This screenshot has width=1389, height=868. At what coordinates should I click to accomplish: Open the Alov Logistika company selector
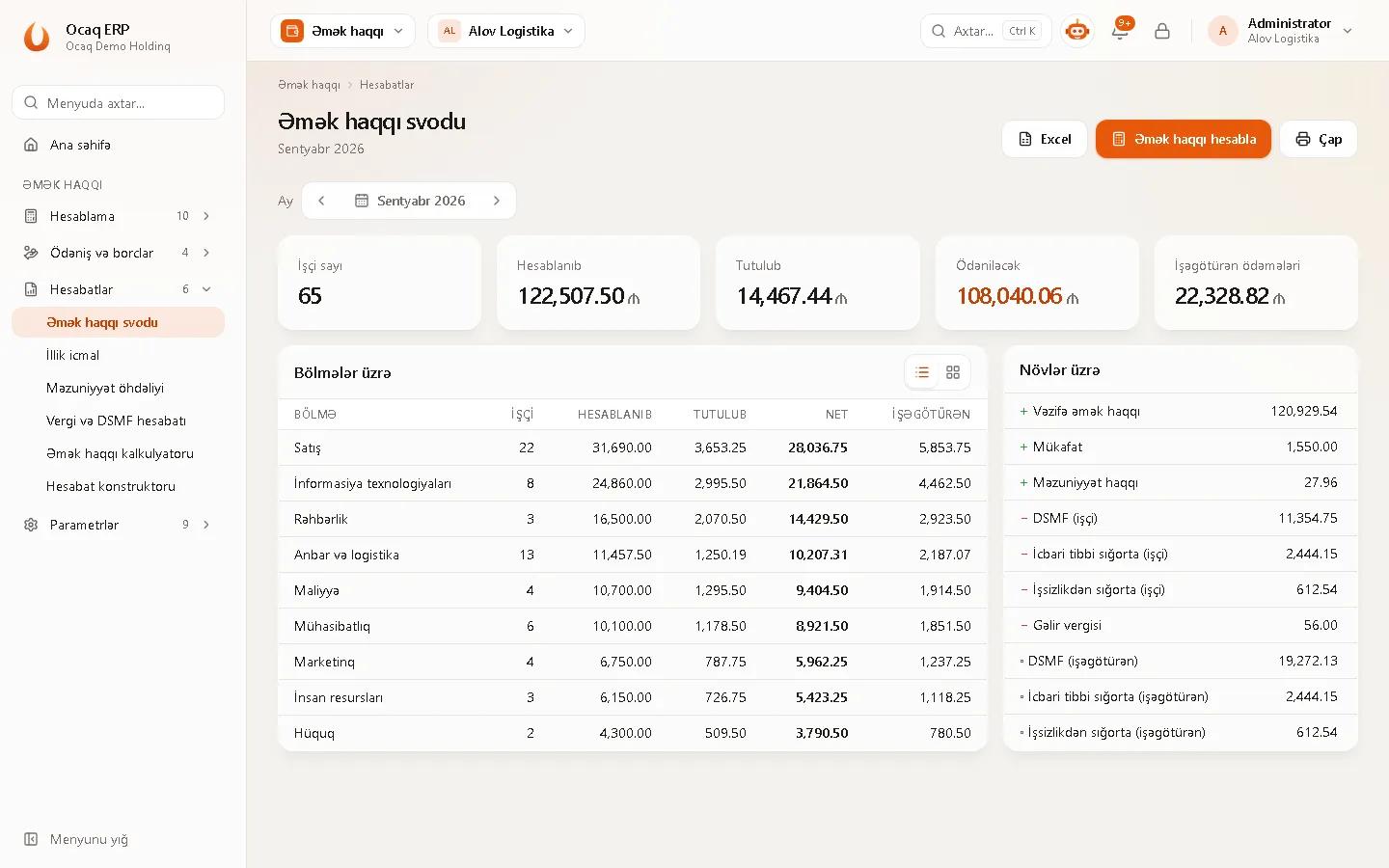pyautogui.click(x=506, y=31)
